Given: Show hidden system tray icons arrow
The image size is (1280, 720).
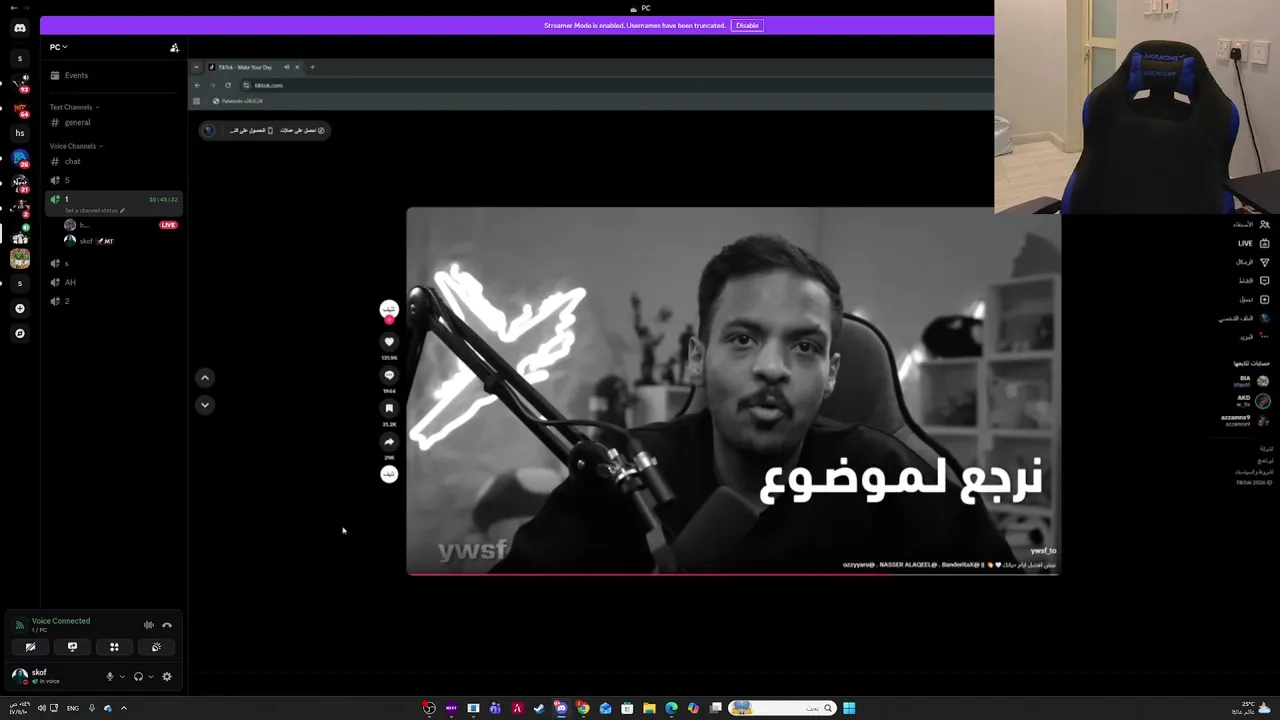Looking at the screenshot, I should [x=124, y=708].
